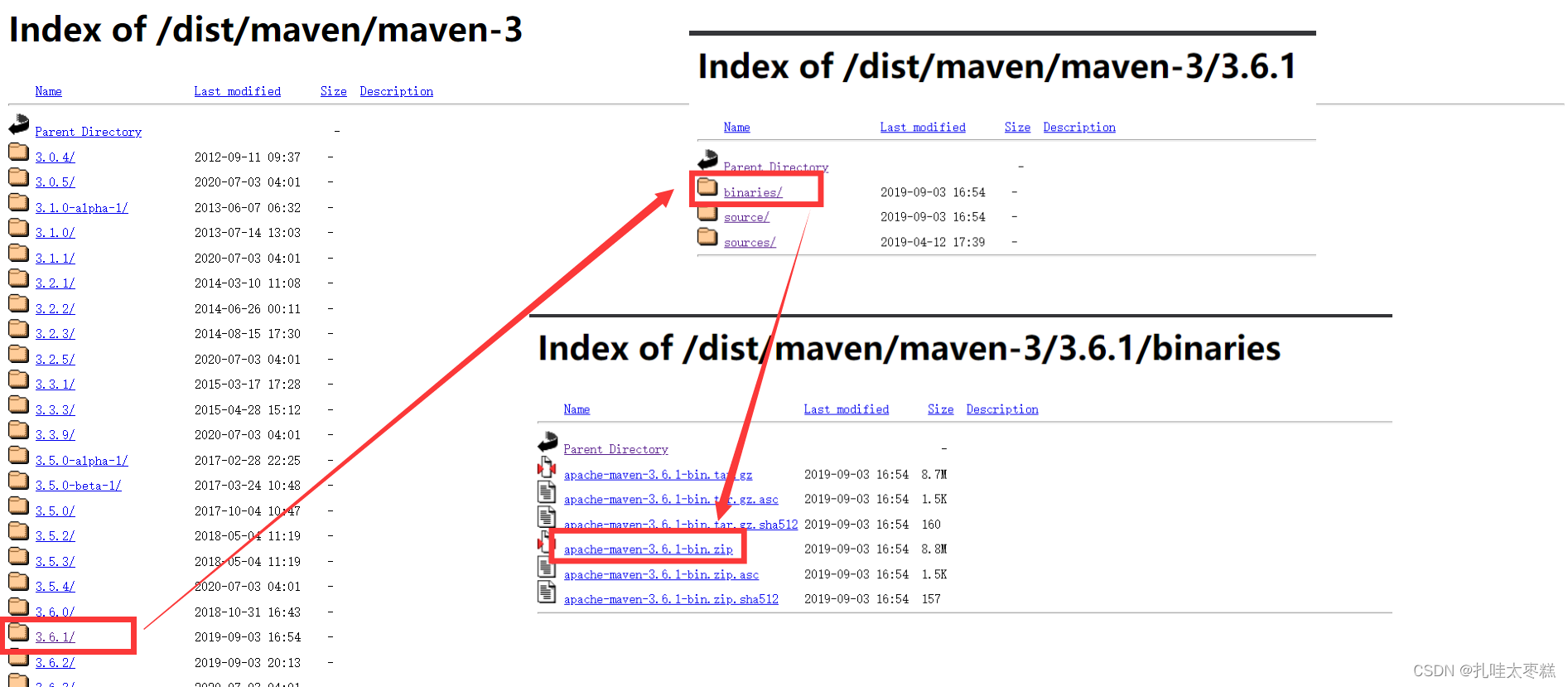Screen dimensions: 1568x687
Task: Sort maven-3 index by Size
Action: coord(333,91)
